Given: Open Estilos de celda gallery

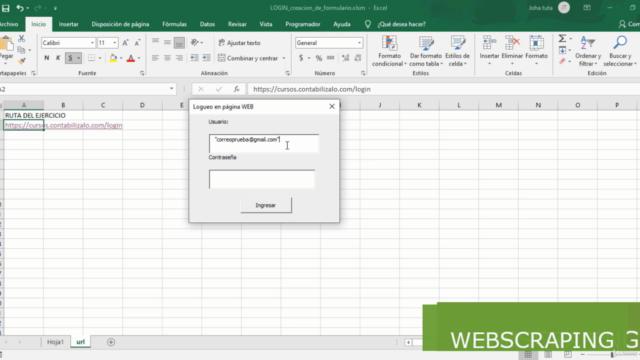Looking at the screenshot, I should 458,51.
